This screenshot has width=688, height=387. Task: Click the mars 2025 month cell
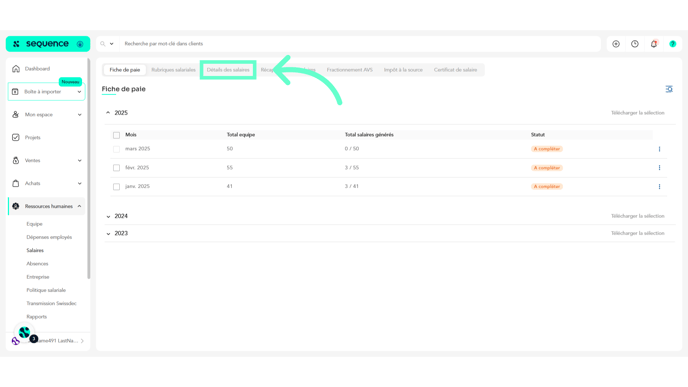[x=137, y=149]
